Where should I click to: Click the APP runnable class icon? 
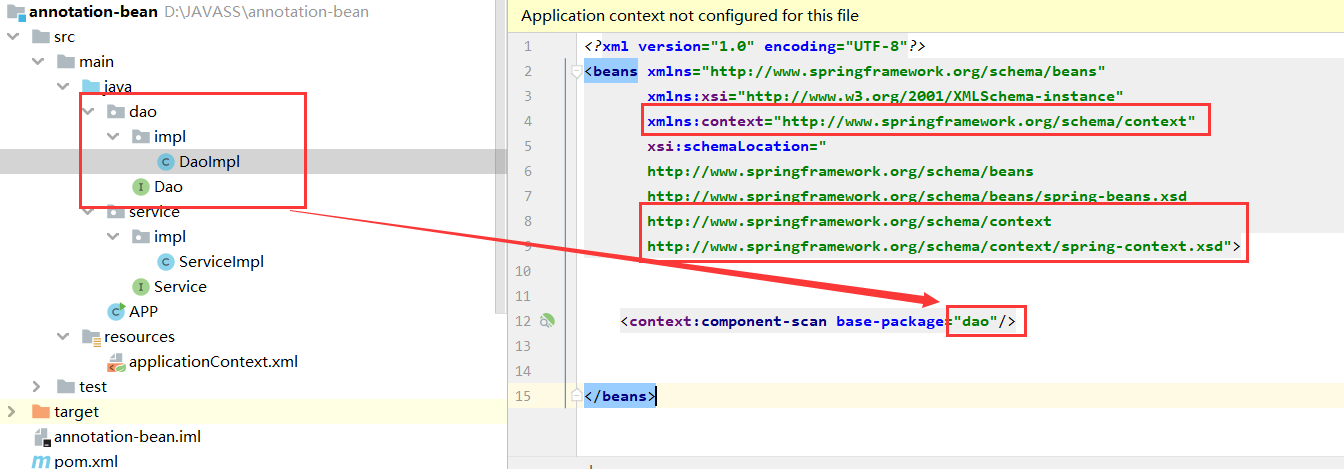(x=116, y=312)
